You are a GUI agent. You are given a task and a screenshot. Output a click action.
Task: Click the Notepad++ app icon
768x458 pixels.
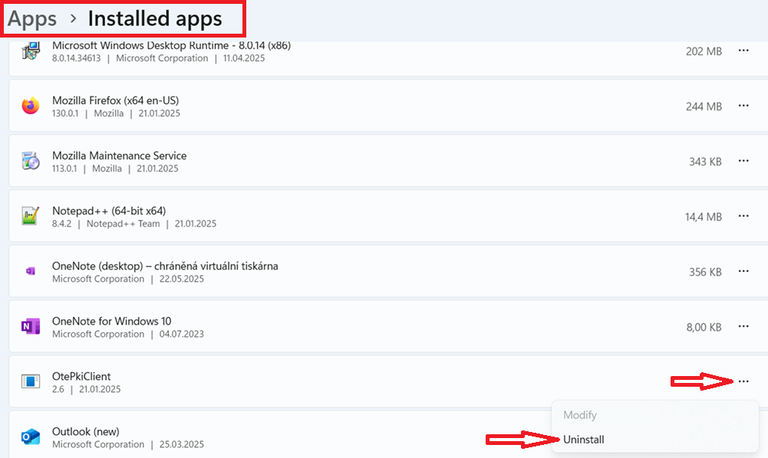(31, 216)
